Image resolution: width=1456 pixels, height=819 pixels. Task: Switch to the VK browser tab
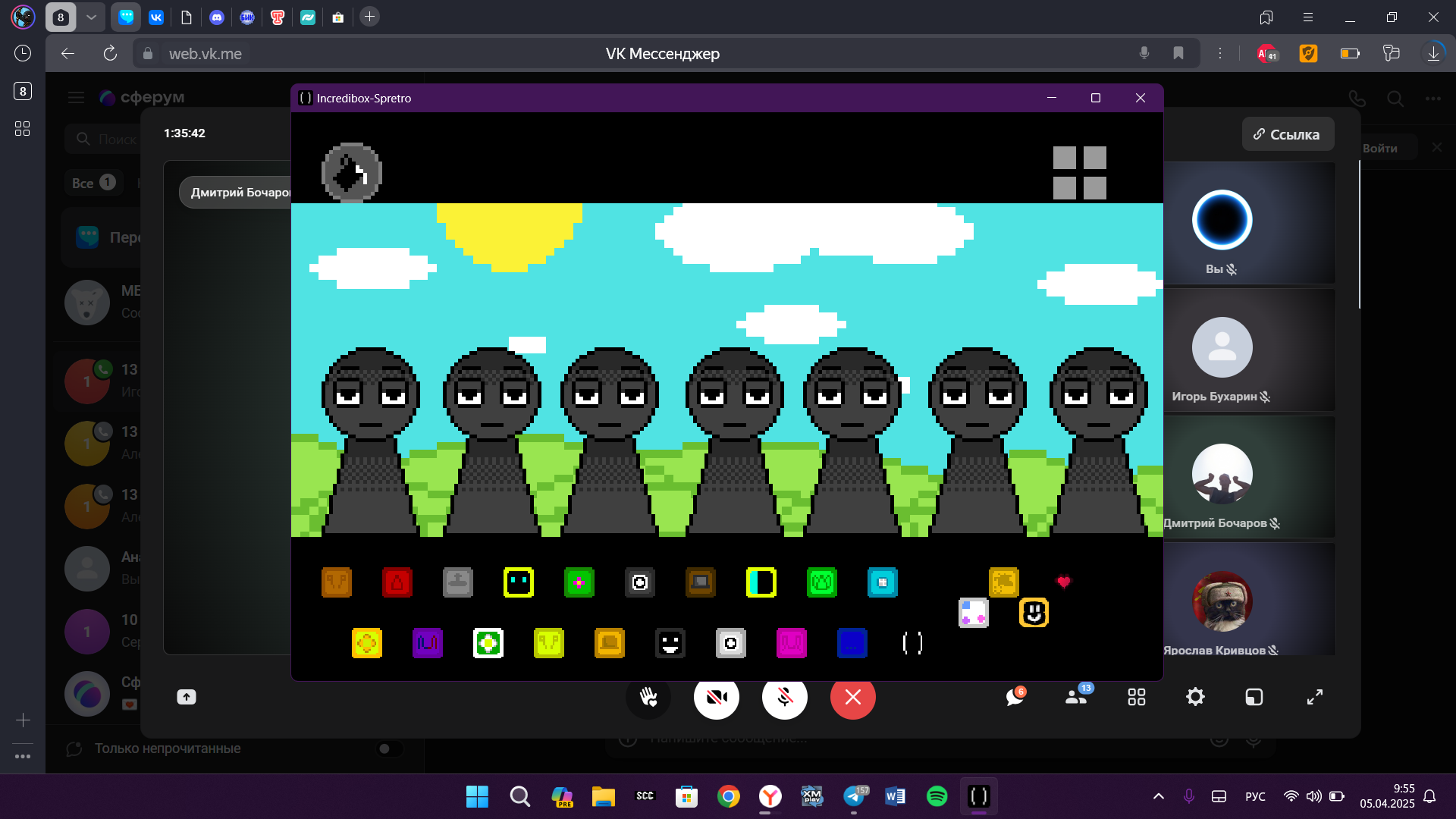(x=156, y=17)
